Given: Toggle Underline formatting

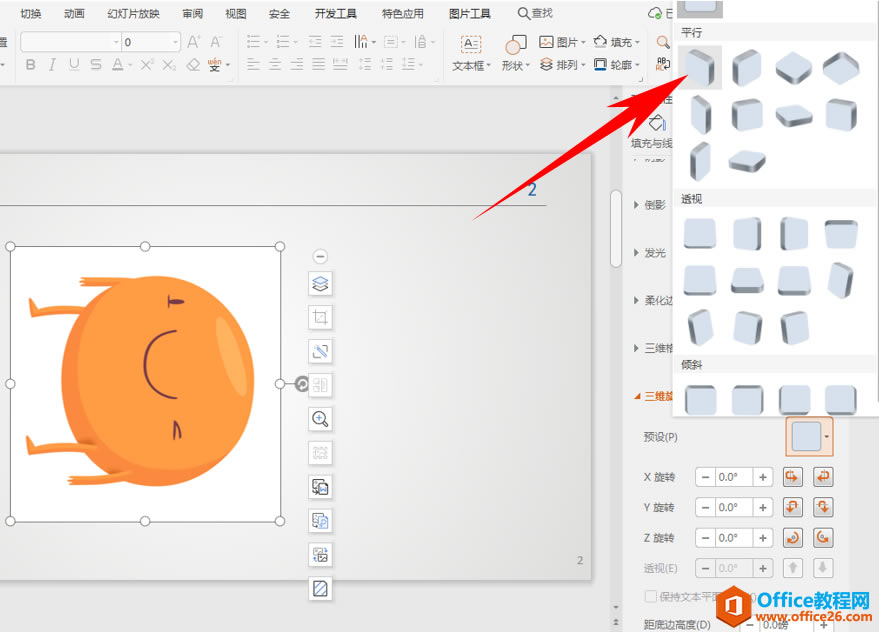Looking at the screenshot, I should [75, 64].
